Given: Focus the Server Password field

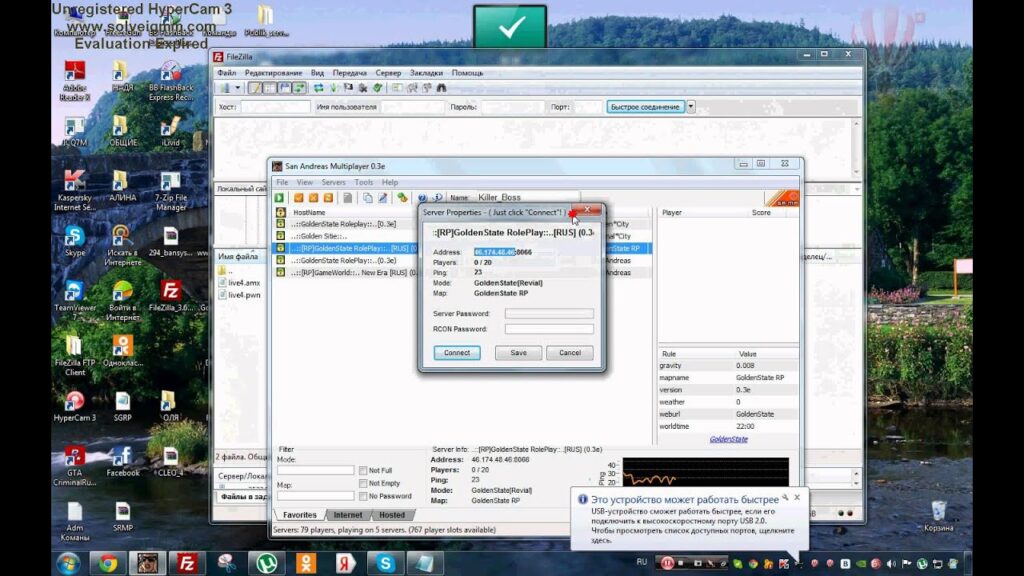Looking at the screenshot, I should point(549,313).
